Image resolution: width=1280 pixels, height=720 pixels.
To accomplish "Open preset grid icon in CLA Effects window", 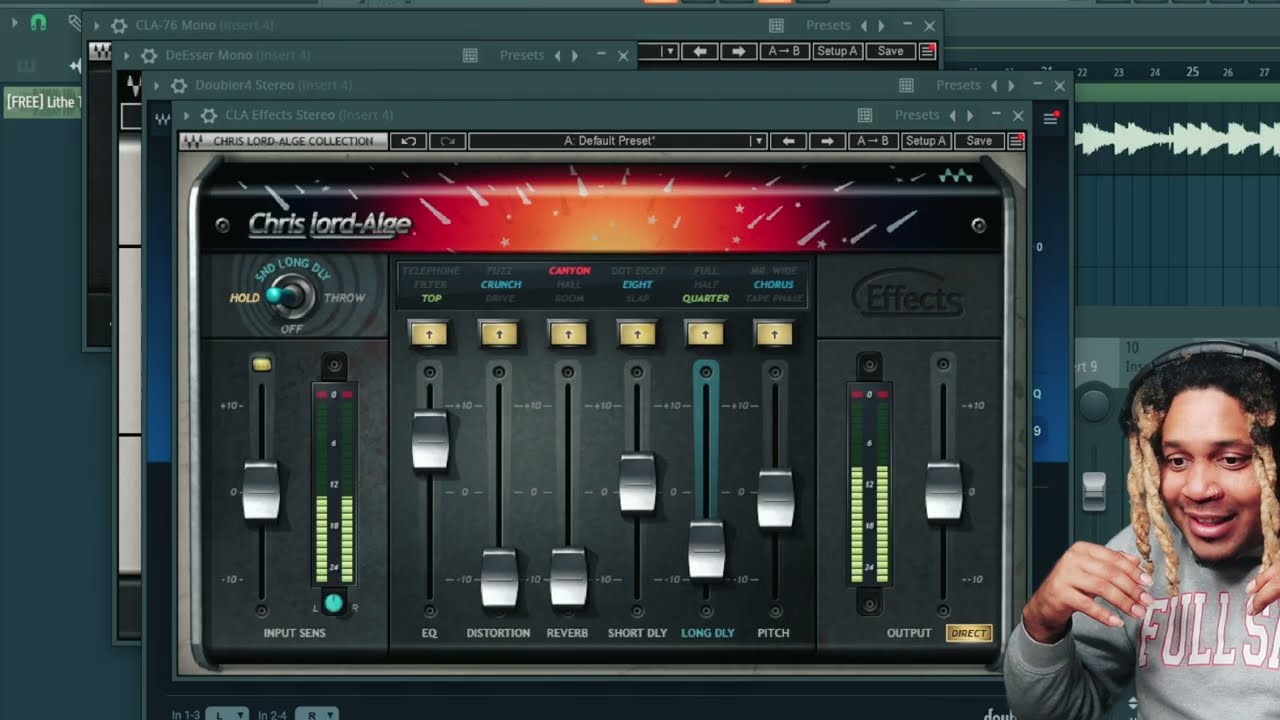I will pos(865,115).
